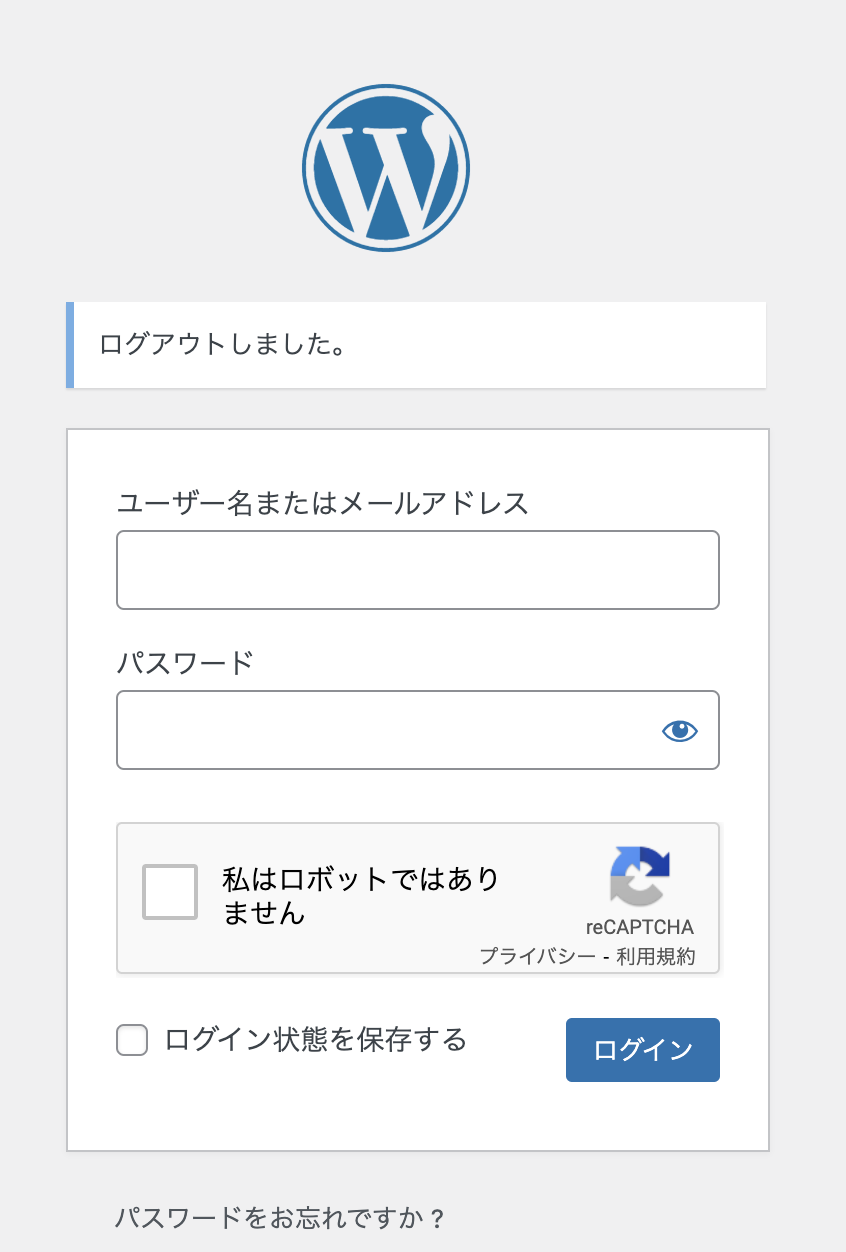Click the blue stripe on the logout notice
Image resolution: width=846 pixels, height=1252 pixels.
point(70,345)
